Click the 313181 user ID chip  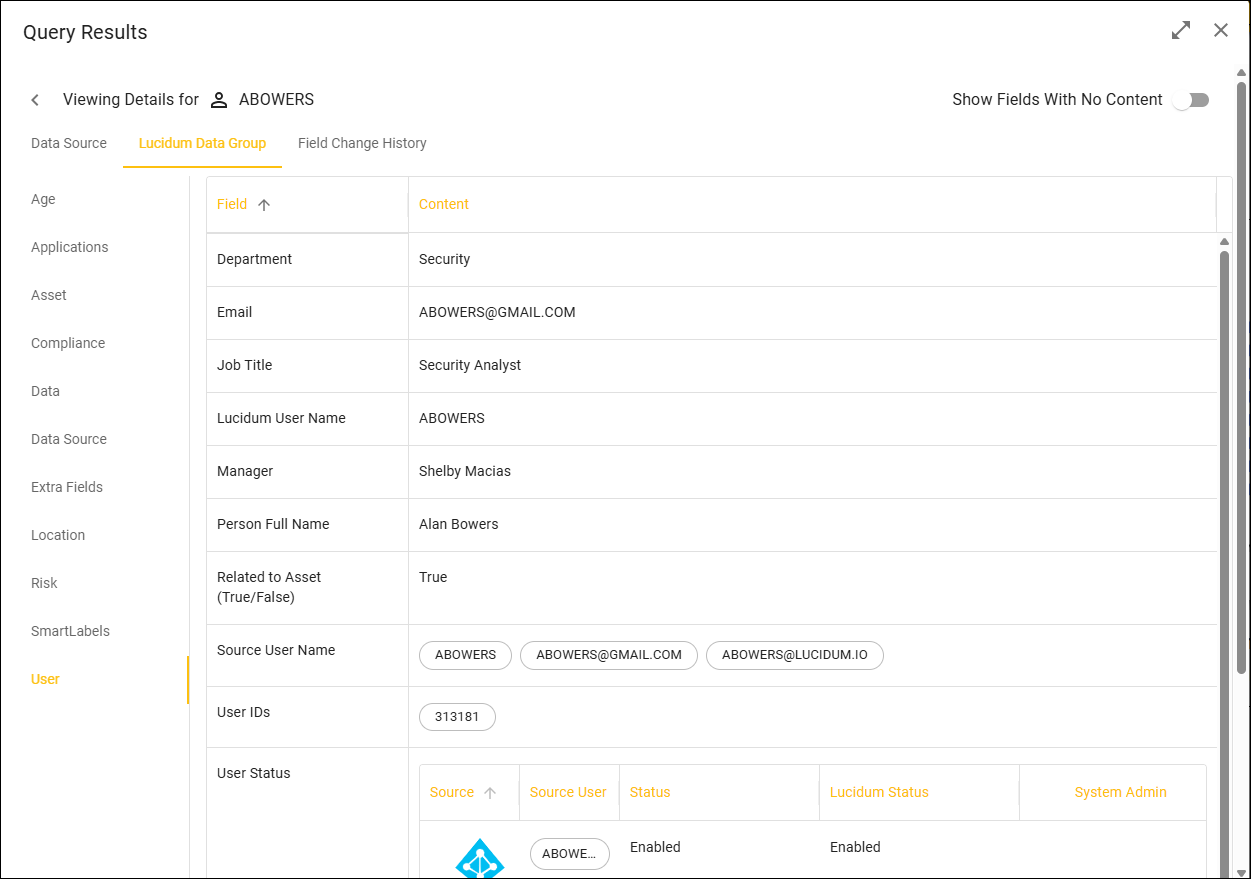tap(457, 717)
